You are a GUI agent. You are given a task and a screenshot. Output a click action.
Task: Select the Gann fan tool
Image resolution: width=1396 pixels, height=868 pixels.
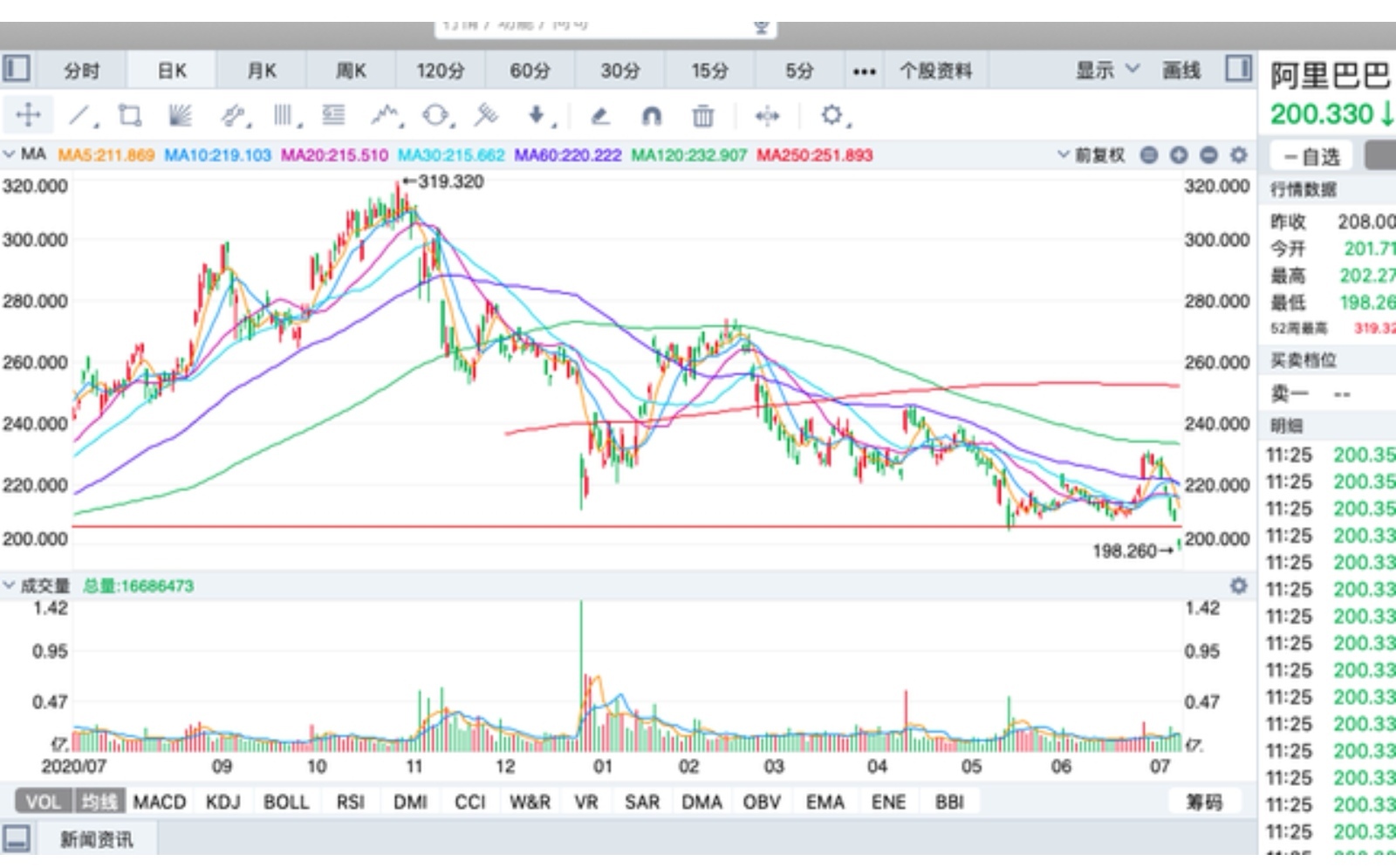(x=178, y=113)
